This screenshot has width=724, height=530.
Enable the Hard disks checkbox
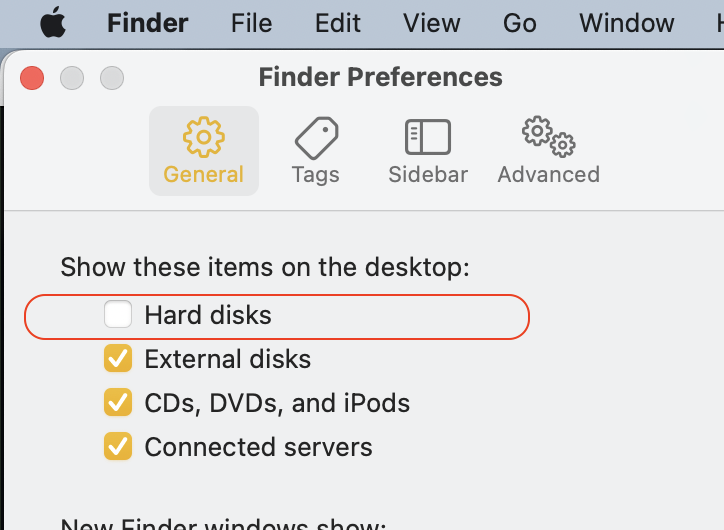point(118,315)
